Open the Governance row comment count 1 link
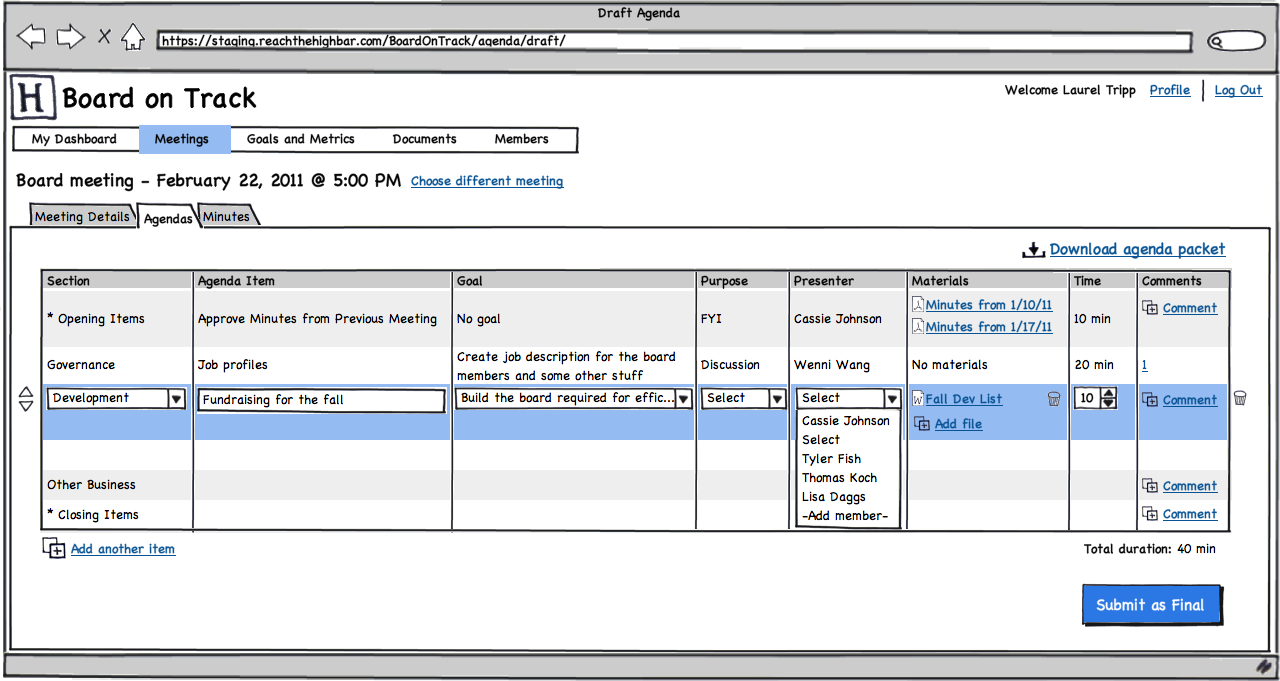 point(1145,365)
